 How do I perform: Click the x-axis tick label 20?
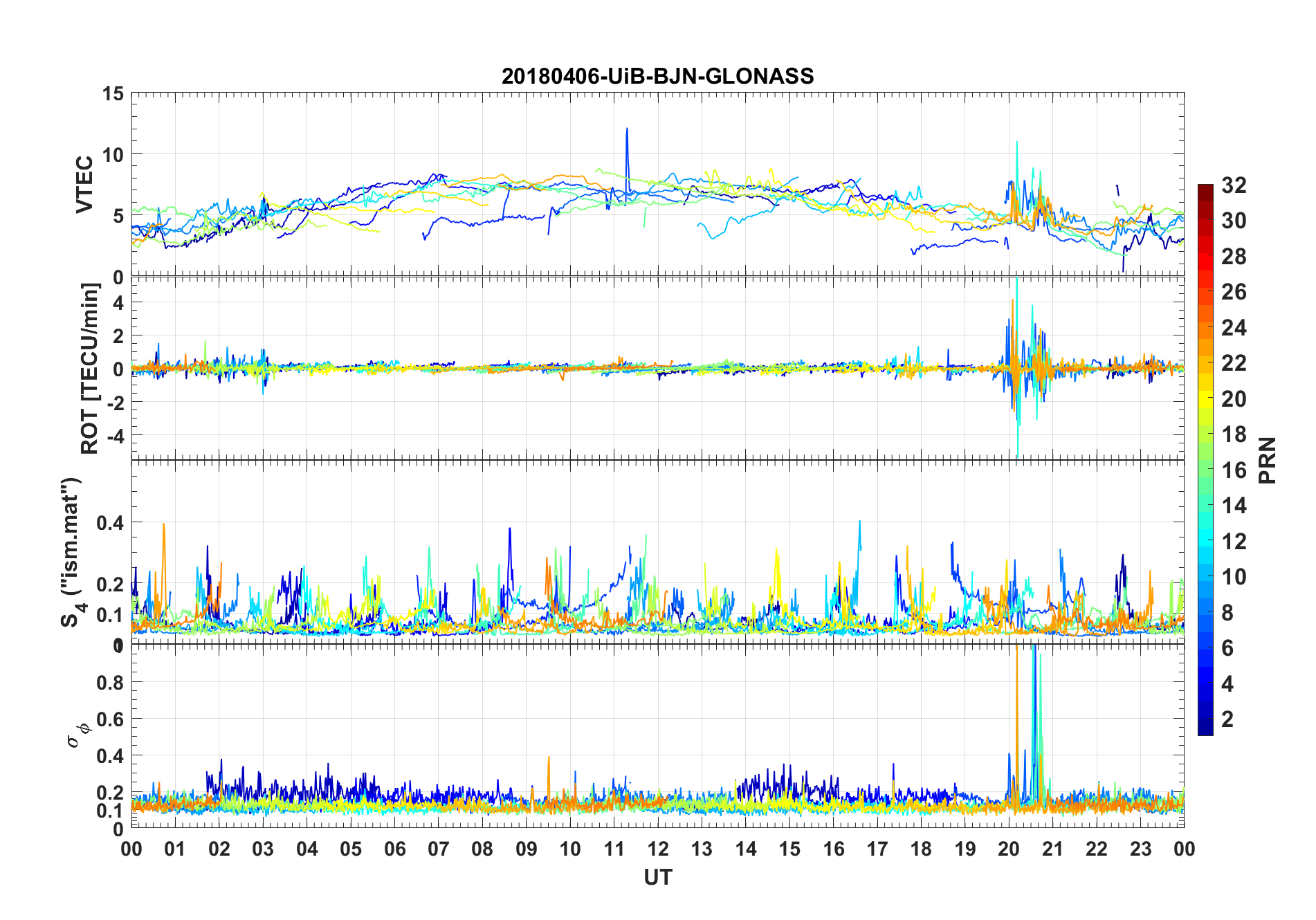[x=1009, y=849]
